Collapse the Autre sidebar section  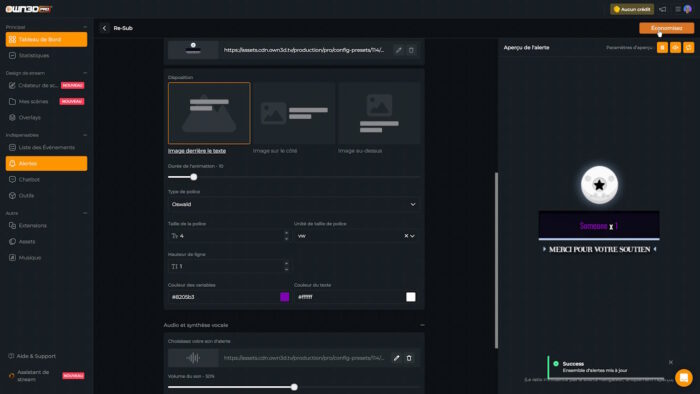[85, 213]
